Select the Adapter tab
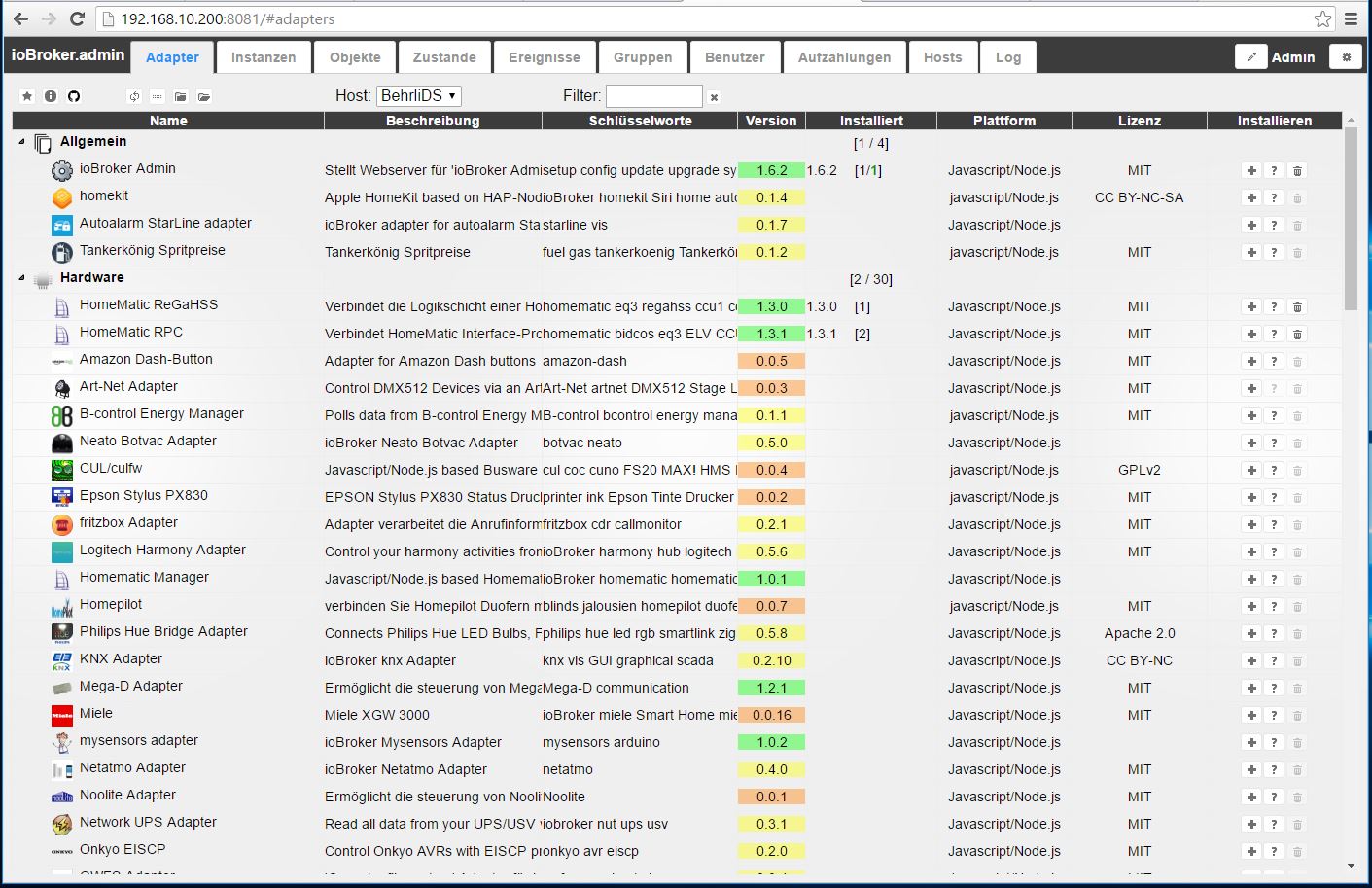 172,57
